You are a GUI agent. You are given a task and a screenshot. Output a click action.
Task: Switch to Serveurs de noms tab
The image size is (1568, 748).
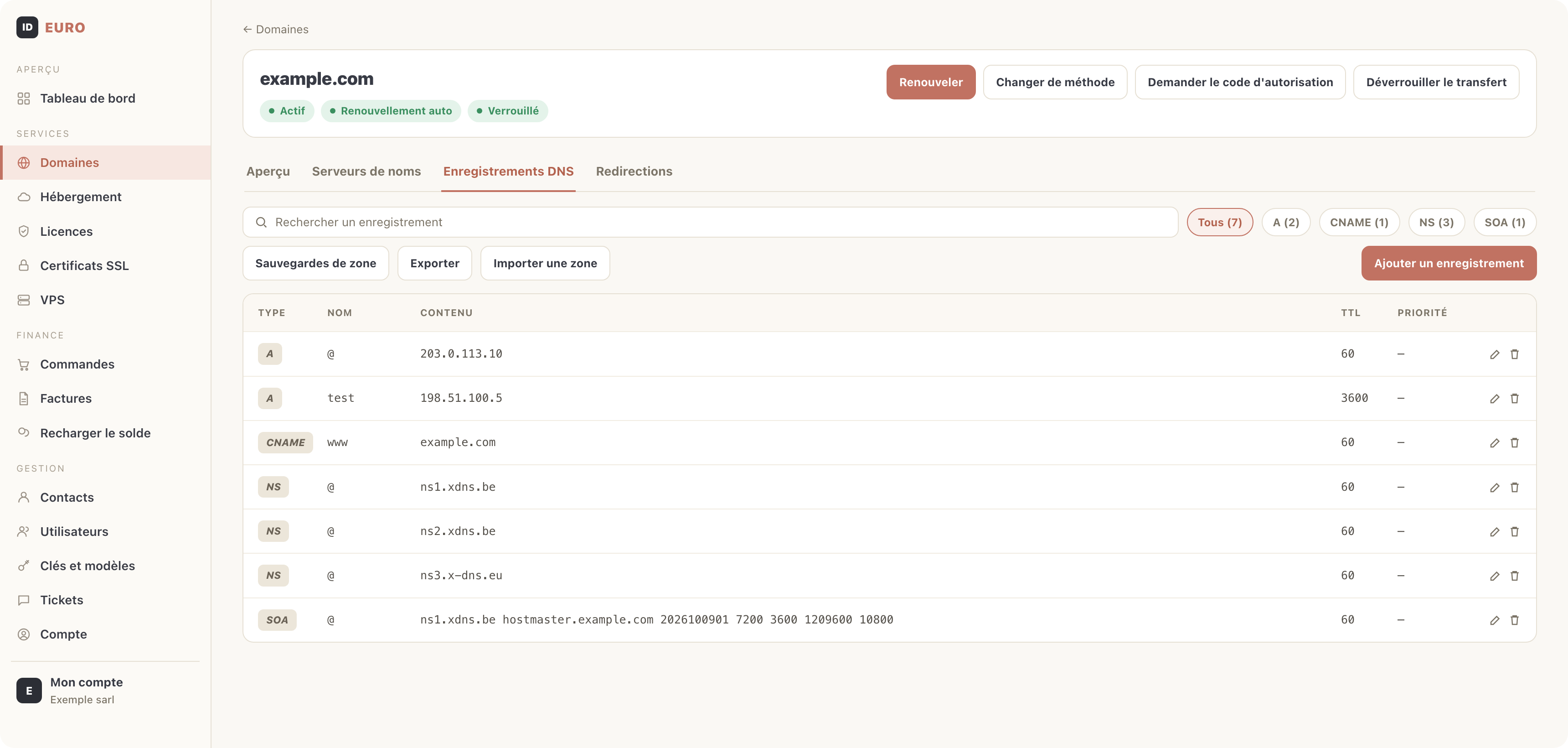[x=366, y=171]
